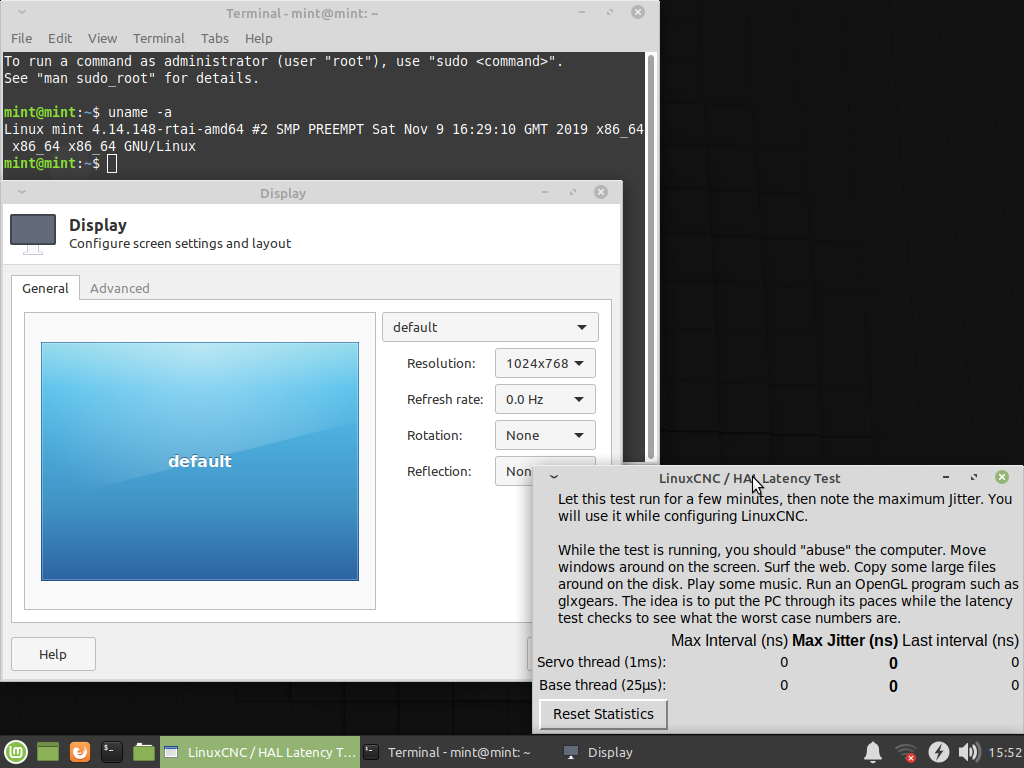Open the Terminal View menu
The height and width of the screenshot is (768, 1024).
coord(103,39)
